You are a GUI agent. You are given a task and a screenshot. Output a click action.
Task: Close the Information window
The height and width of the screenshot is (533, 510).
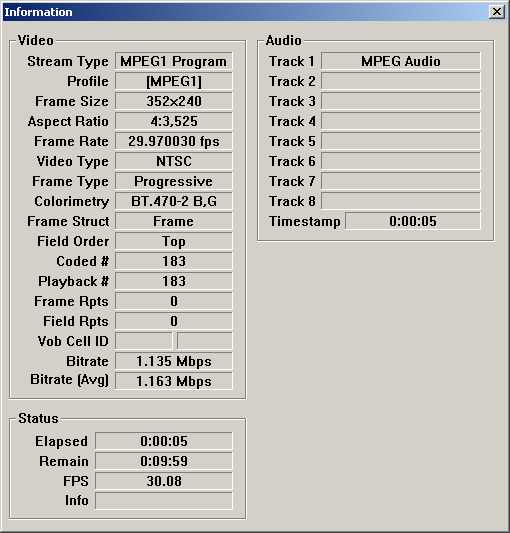coord(496,12)
